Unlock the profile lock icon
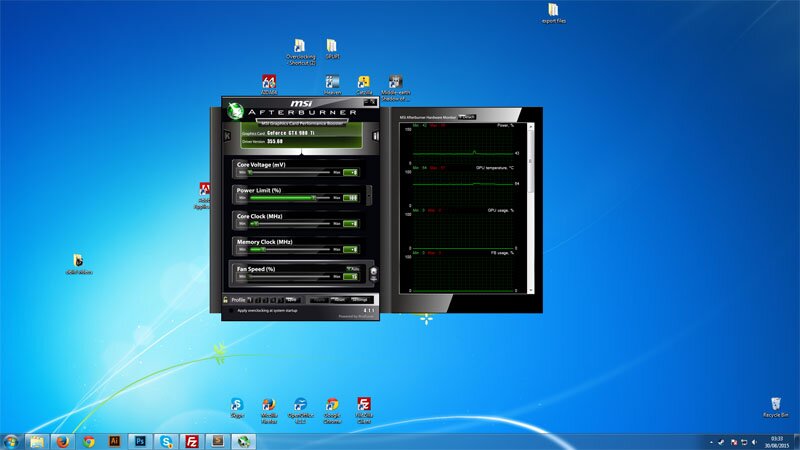This screenshot has width=800, height=450. coord(225,300)
